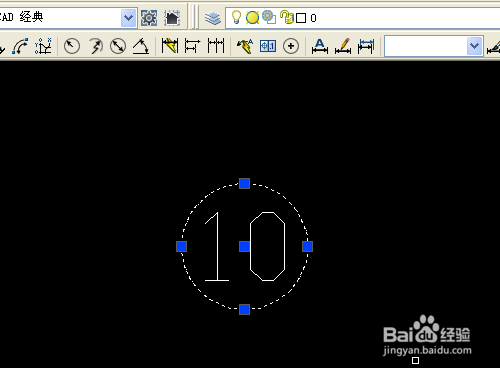Click the bottom grip of the circle

[245, 309]
